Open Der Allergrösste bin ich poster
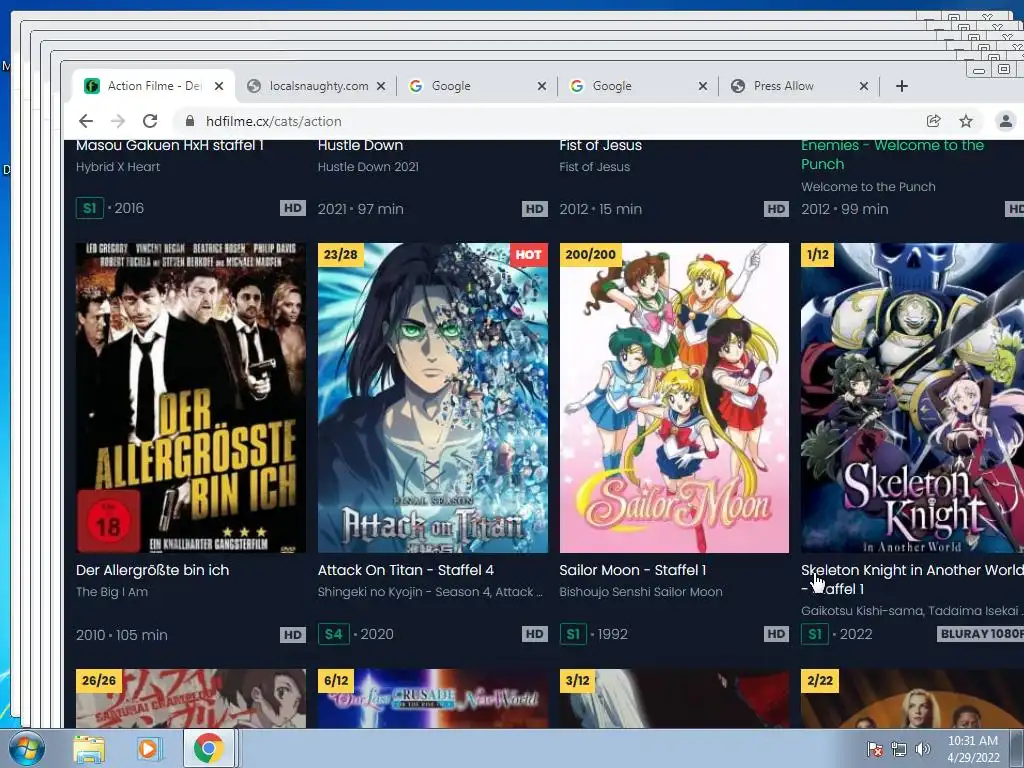The image size is (1024, 768). coord(191,398)
